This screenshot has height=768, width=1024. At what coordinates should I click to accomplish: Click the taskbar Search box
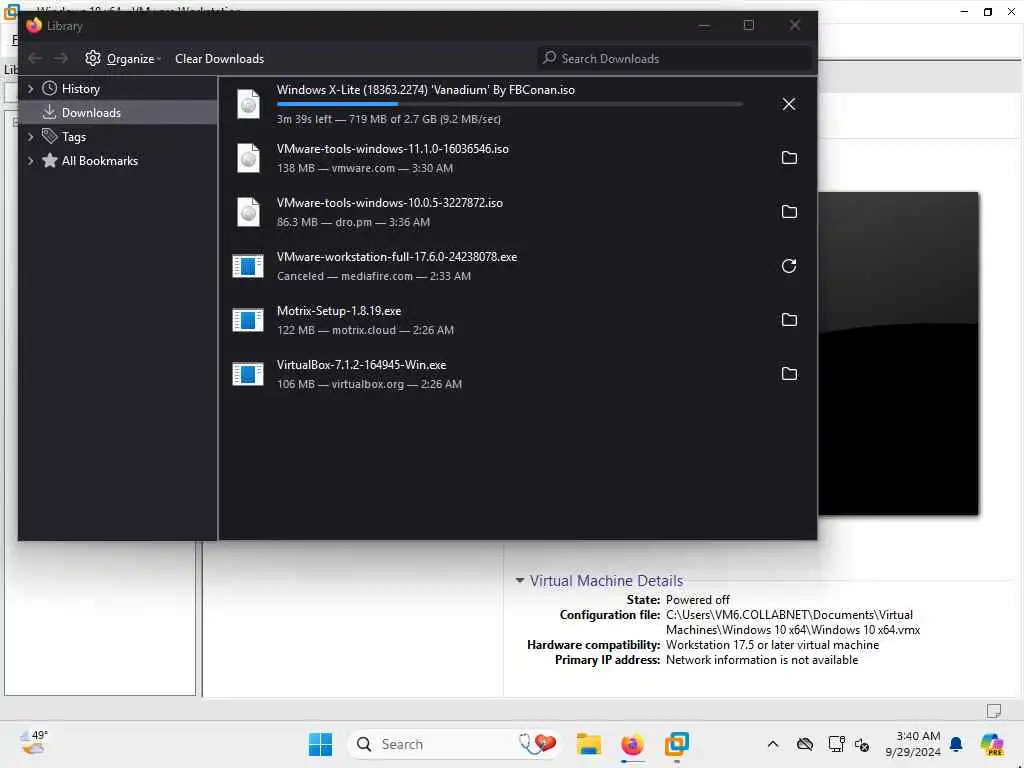click(455, 744)
